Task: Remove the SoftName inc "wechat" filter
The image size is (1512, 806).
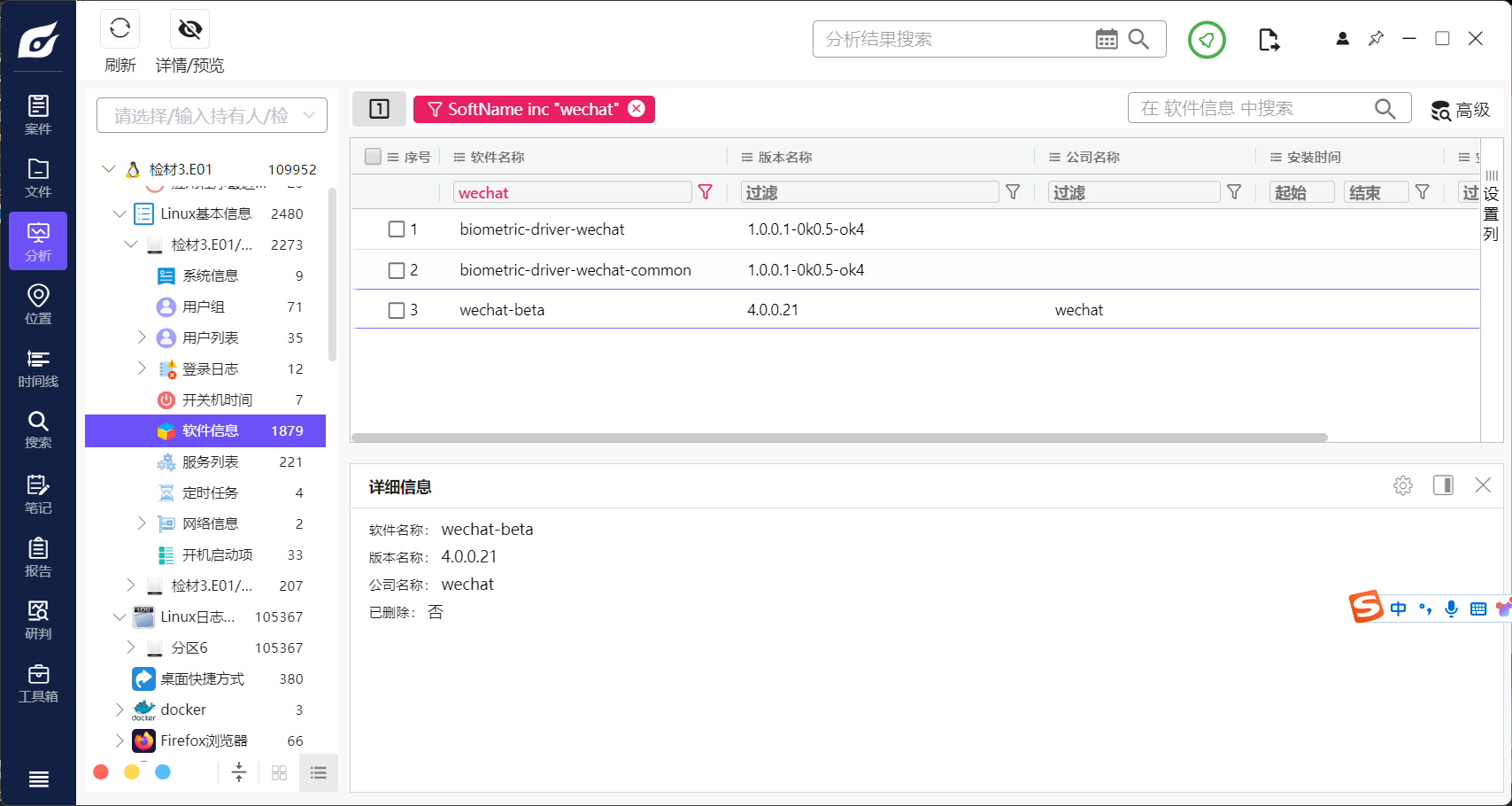Action: 636,108
